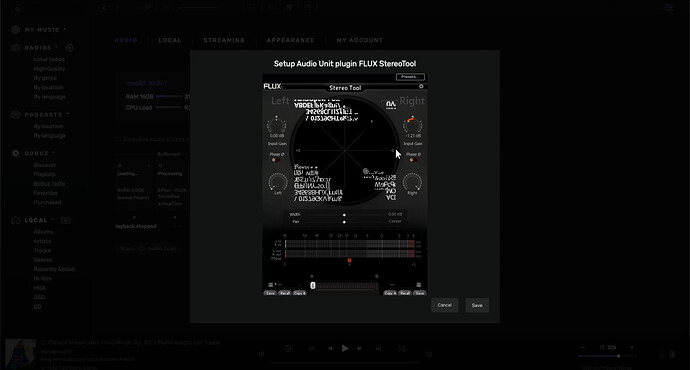This screenshot has height=370, width=690.
Task: Collapse the Qobuz section arrow
Action: coord(53,153)
